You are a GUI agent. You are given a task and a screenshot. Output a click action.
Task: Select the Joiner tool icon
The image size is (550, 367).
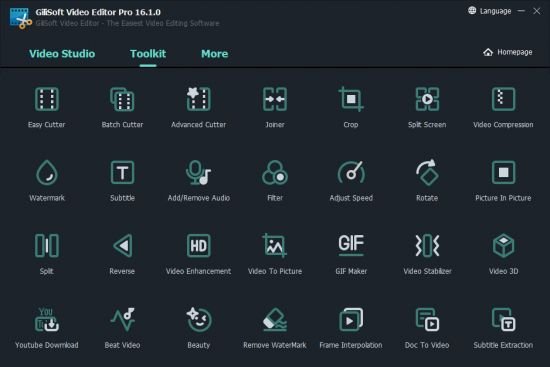[x=275, y=99]
